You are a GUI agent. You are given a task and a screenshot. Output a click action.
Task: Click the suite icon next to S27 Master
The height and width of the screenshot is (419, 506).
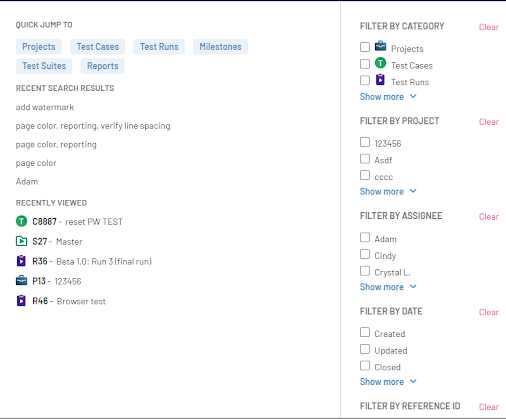pos(21,241)
